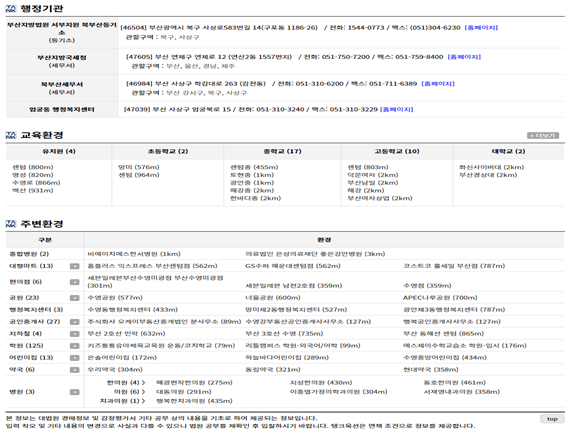Expand the 어린이집 (13) row list
This screenshot has width=567, height=429.
(x=74, y=358)
